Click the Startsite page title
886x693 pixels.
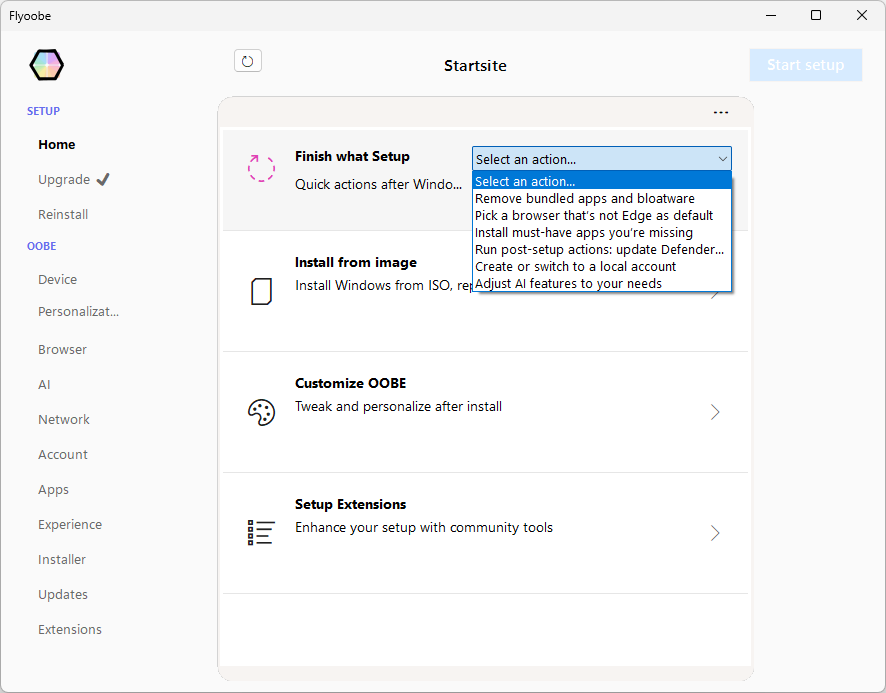click(475, 66)
